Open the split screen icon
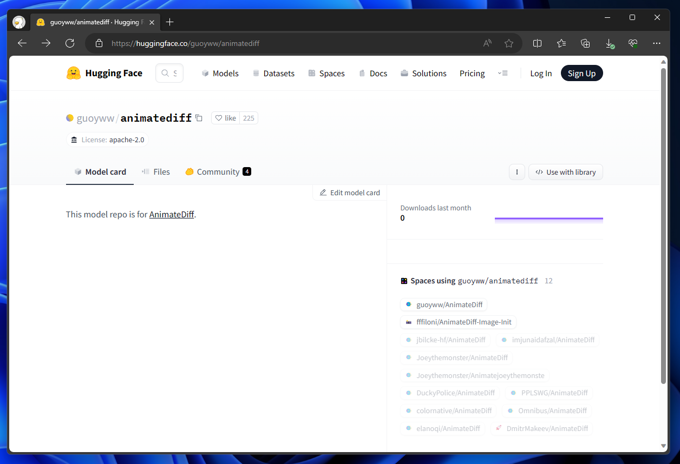 tap(537, 43)
